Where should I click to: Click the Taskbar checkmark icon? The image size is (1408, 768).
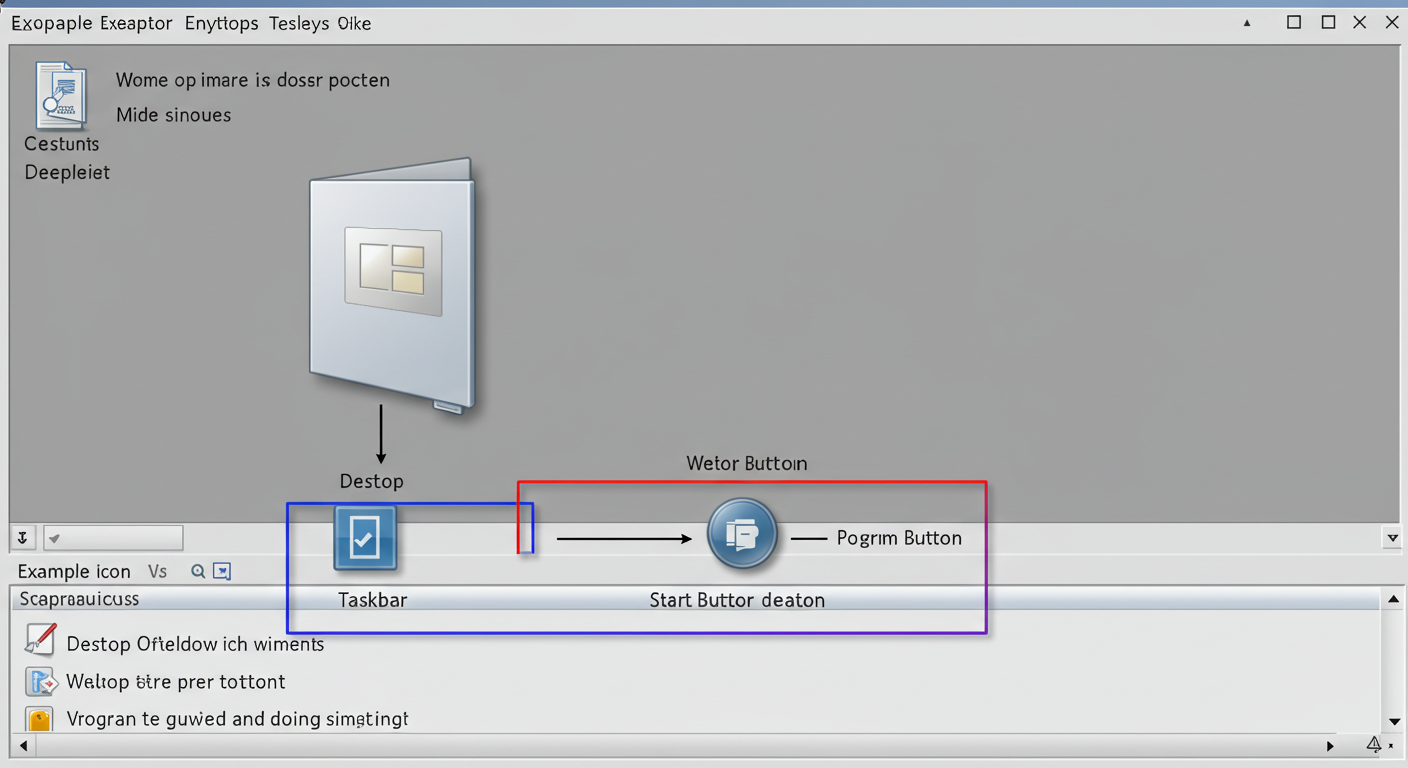365,537
